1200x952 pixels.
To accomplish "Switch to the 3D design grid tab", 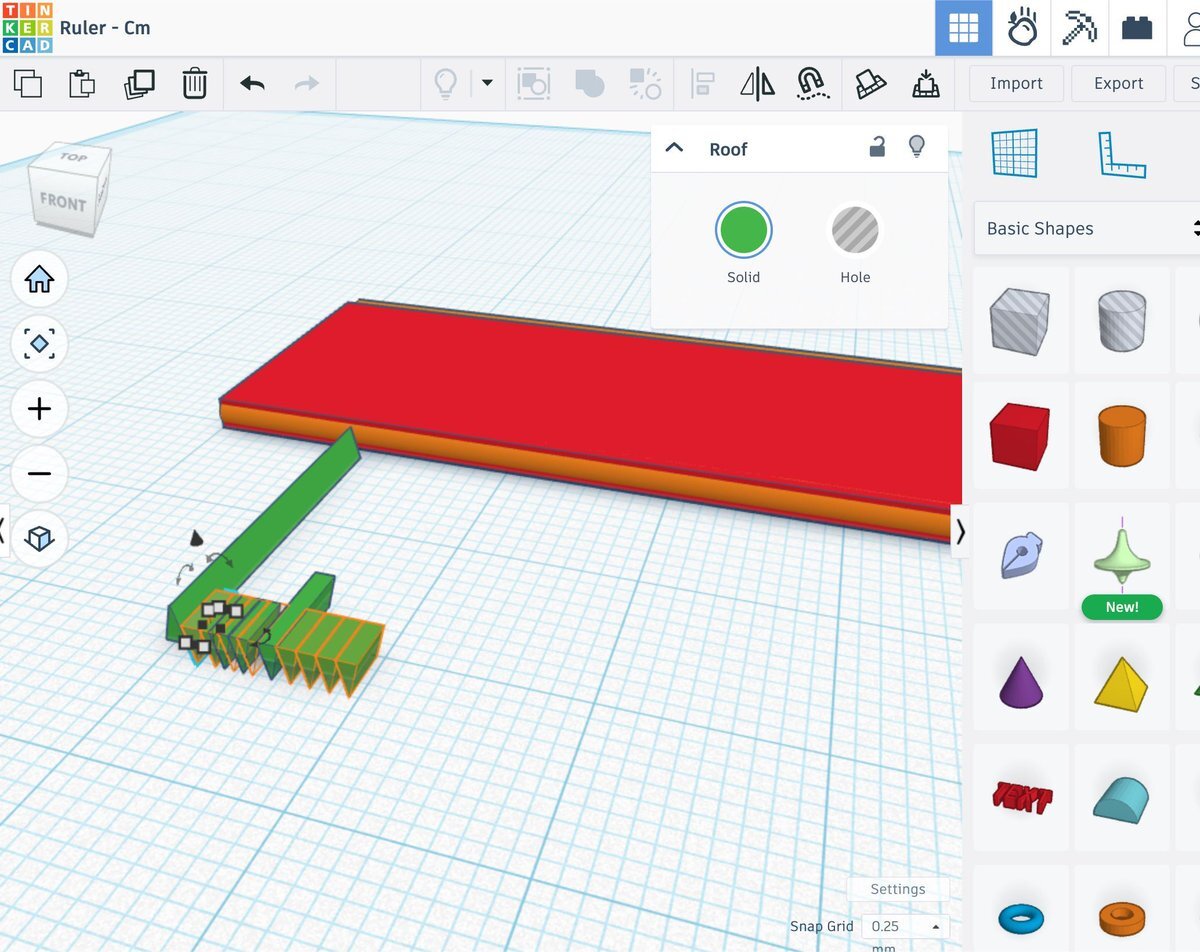I will [x=963, y=28].
